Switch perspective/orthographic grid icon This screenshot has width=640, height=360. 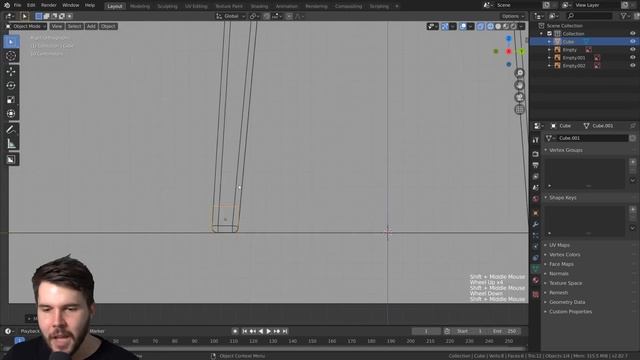click(520, 109)
